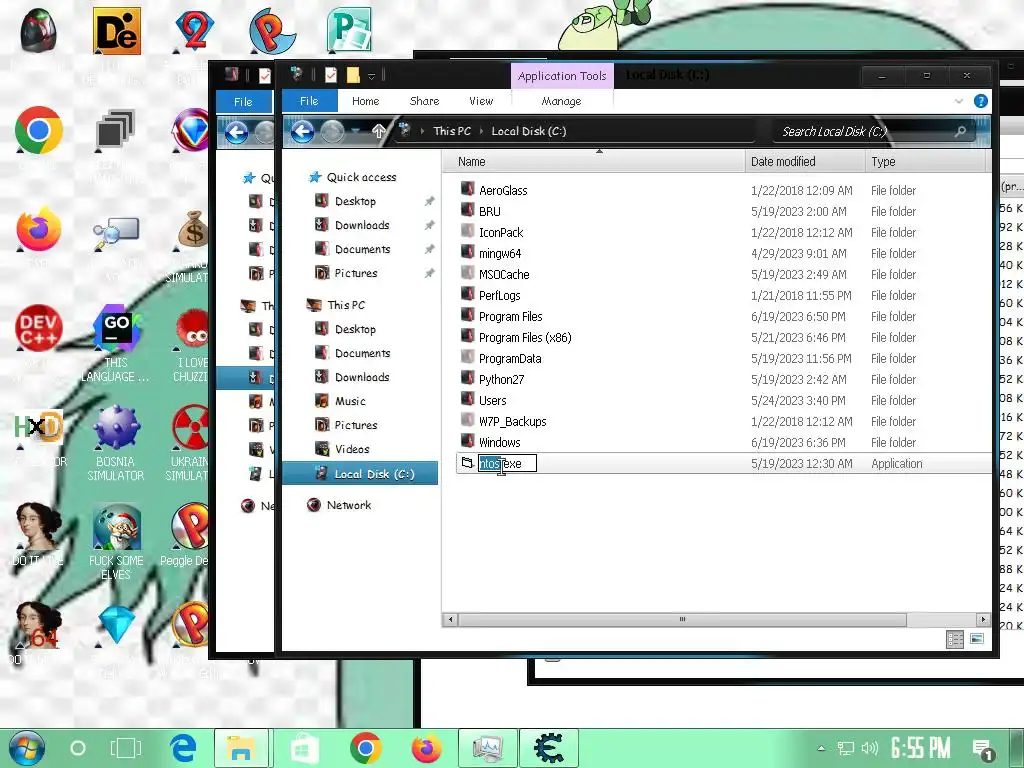Click the Firefox icon on the taskbar
The height and width of the screenshot is (768, 1024).
426,748
